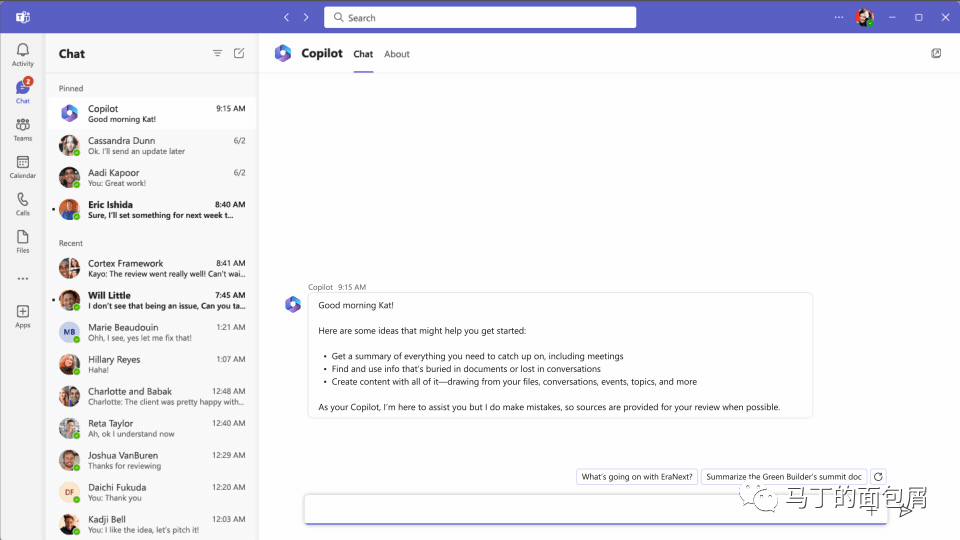Show more apps via sidebar ellipsis
Viewport: 960px width, 540px height.
click(23, 279)
